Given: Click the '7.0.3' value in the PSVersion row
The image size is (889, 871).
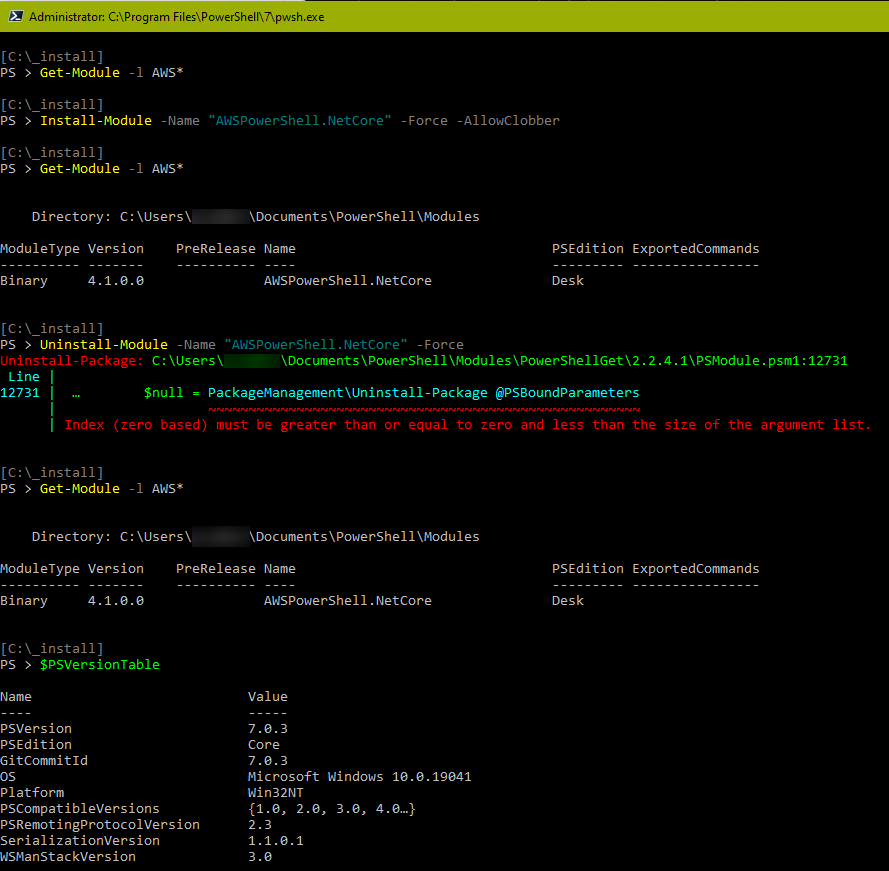Looking at the screenshot, I should tap(268, 729).
